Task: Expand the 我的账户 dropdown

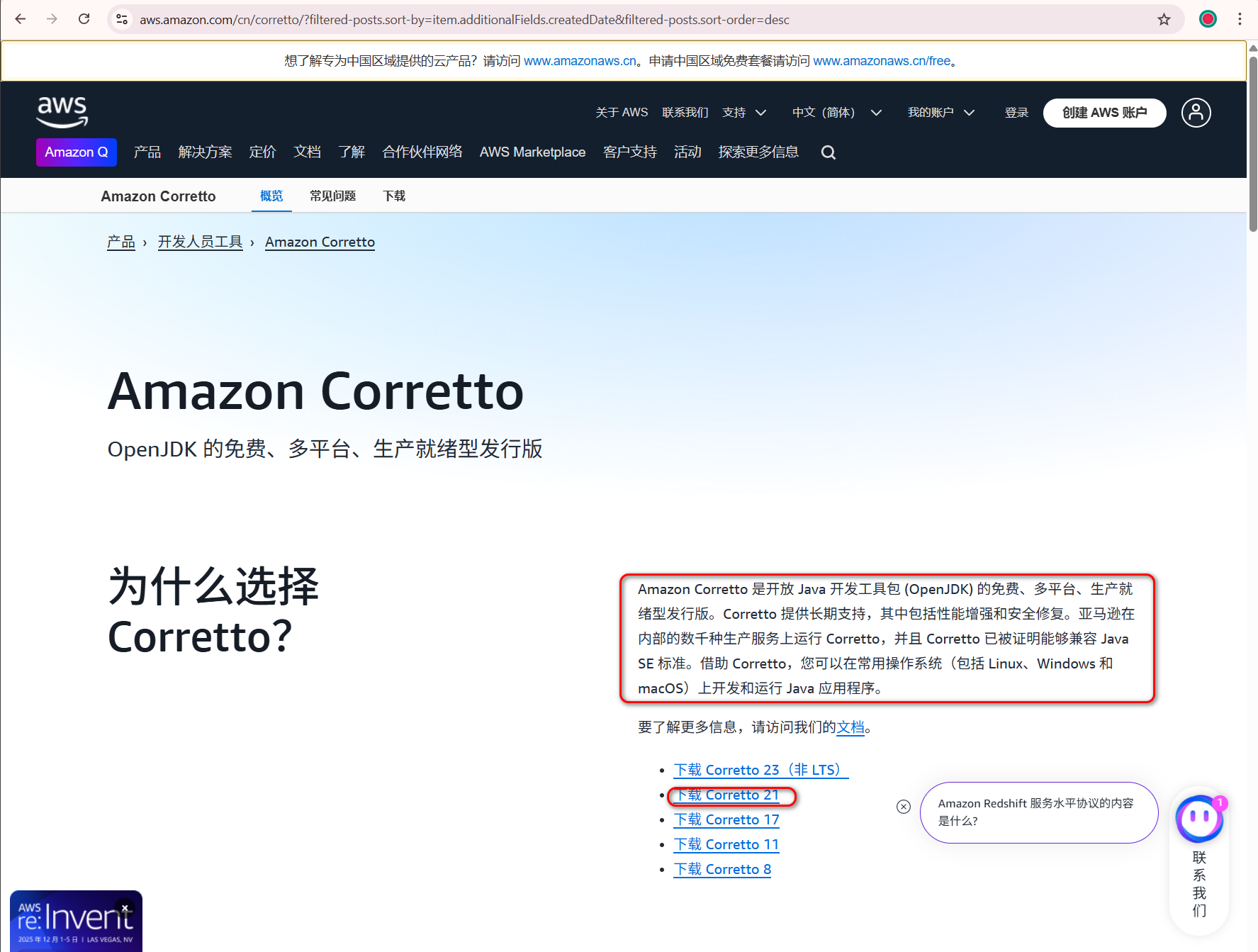Action: click(x=941, y=113)
